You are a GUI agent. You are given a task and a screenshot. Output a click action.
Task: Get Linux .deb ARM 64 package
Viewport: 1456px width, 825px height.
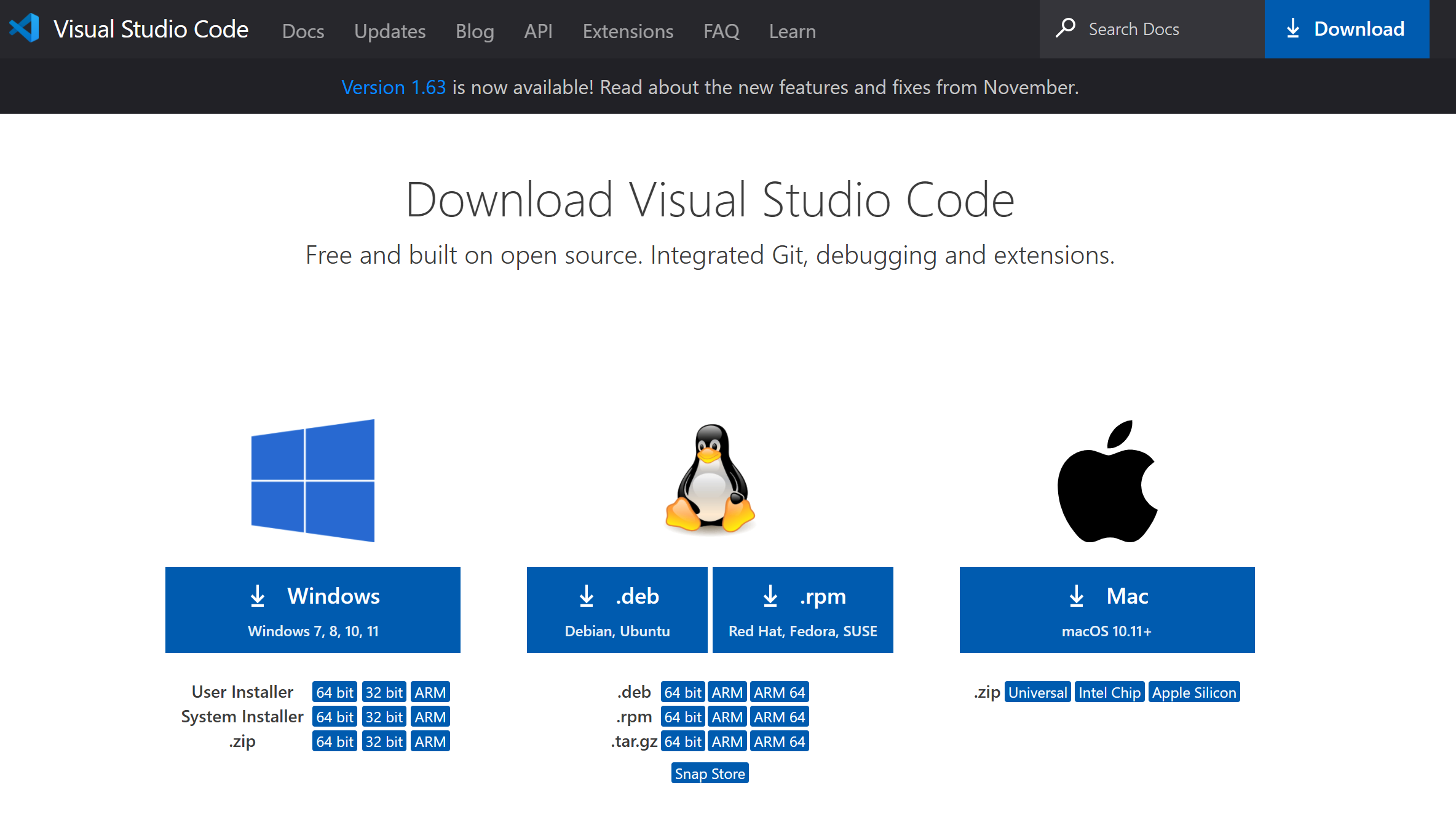pyautogui.click(x=780, y=692)
